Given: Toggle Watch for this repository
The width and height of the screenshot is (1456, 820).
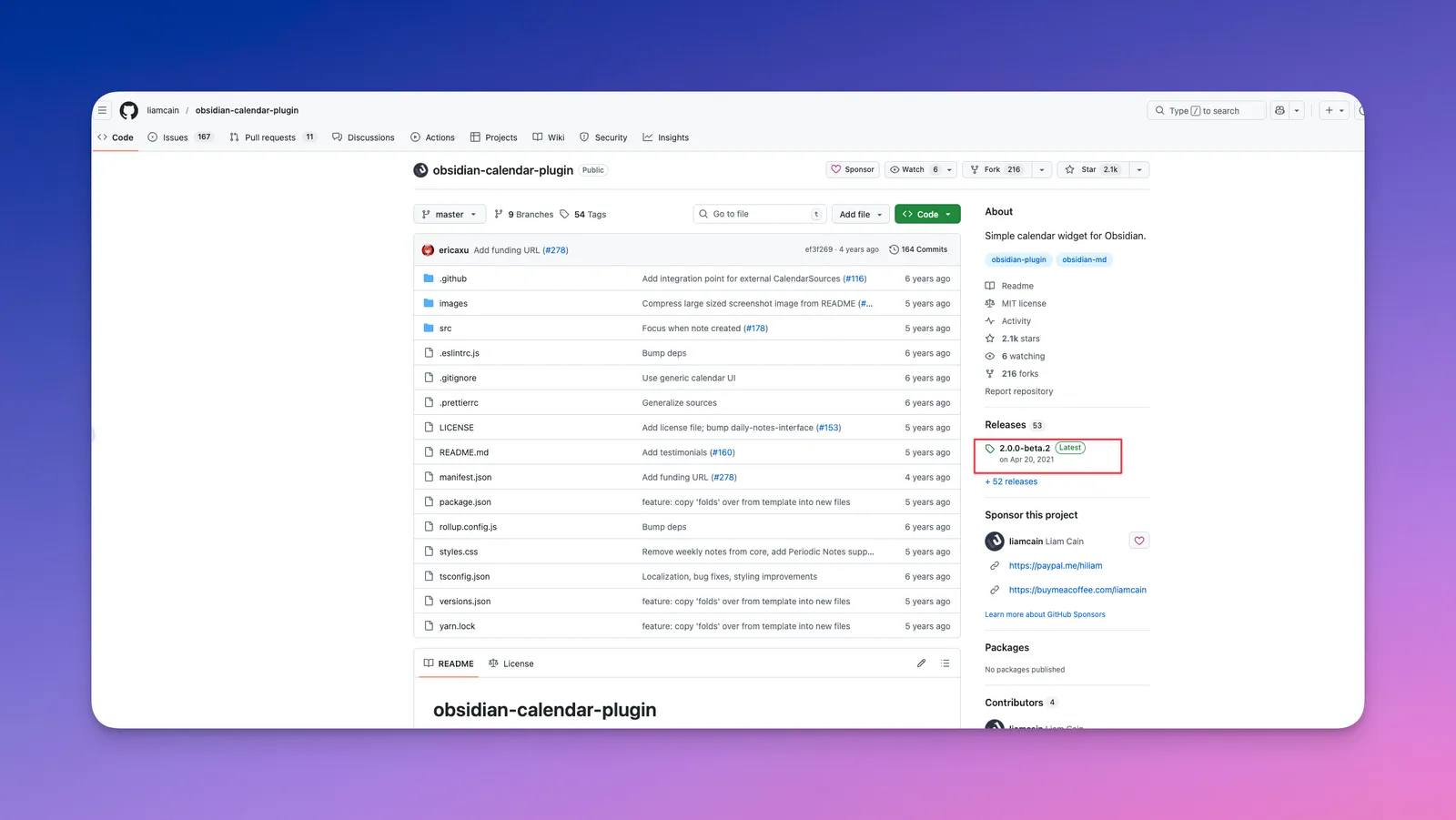Looking at the screenshot, I should click(x=920, y=170).
